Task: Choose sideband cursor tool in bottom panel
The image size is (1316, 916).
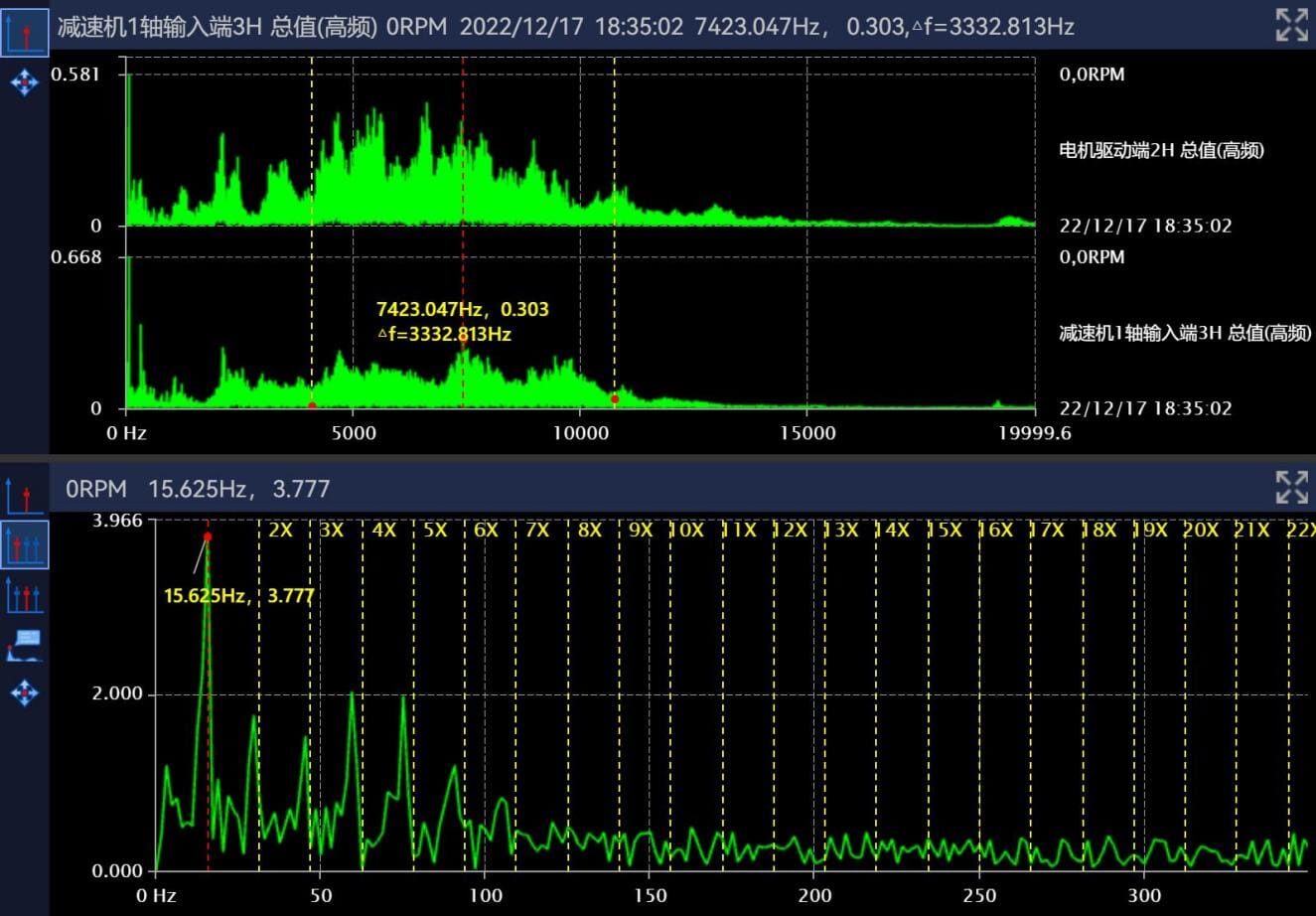Action: 24,595
